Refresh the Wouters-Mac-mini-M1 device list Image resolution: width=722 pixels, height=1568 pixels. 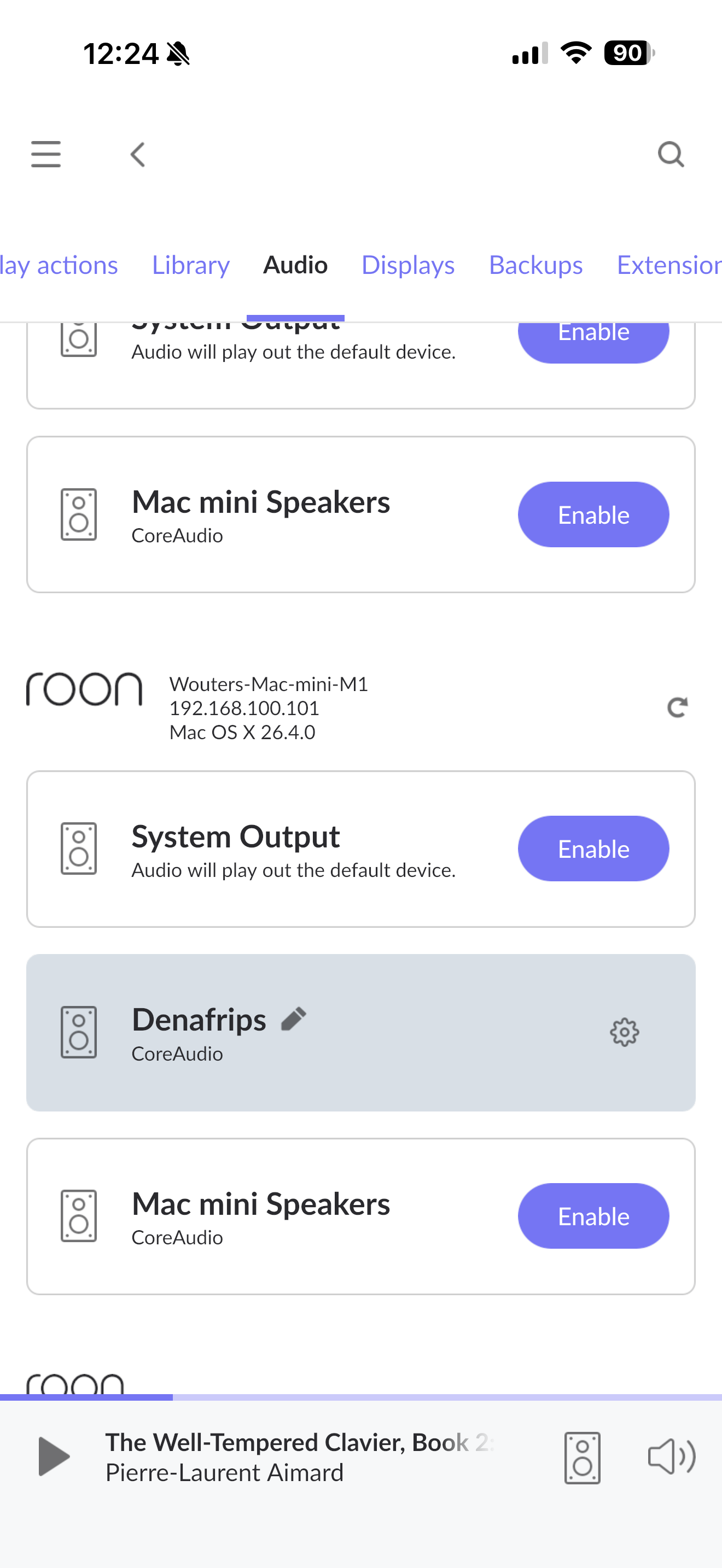(677, 707)
